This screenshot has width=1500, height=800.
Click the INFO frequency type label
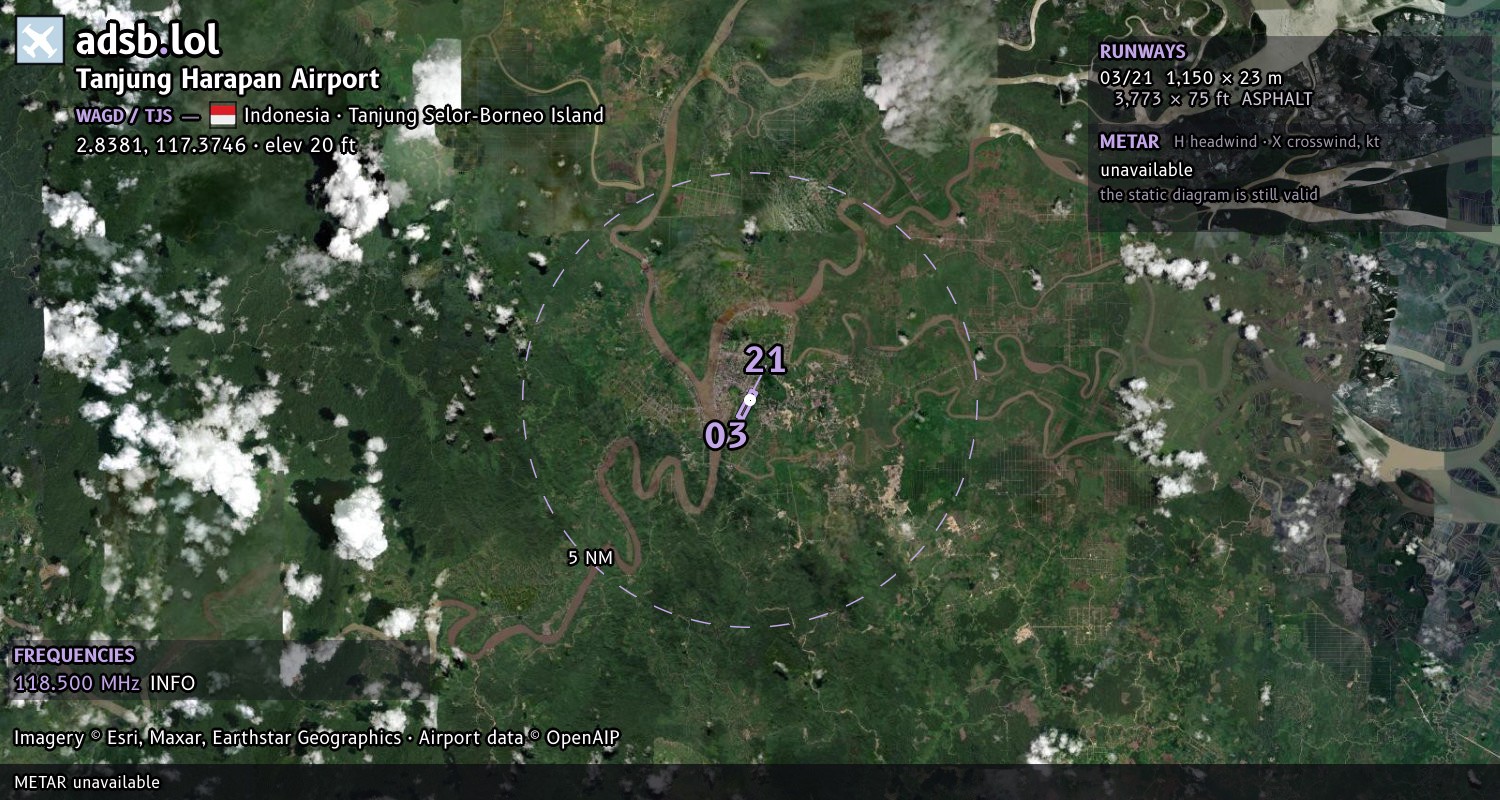click(x=173, y=683)
